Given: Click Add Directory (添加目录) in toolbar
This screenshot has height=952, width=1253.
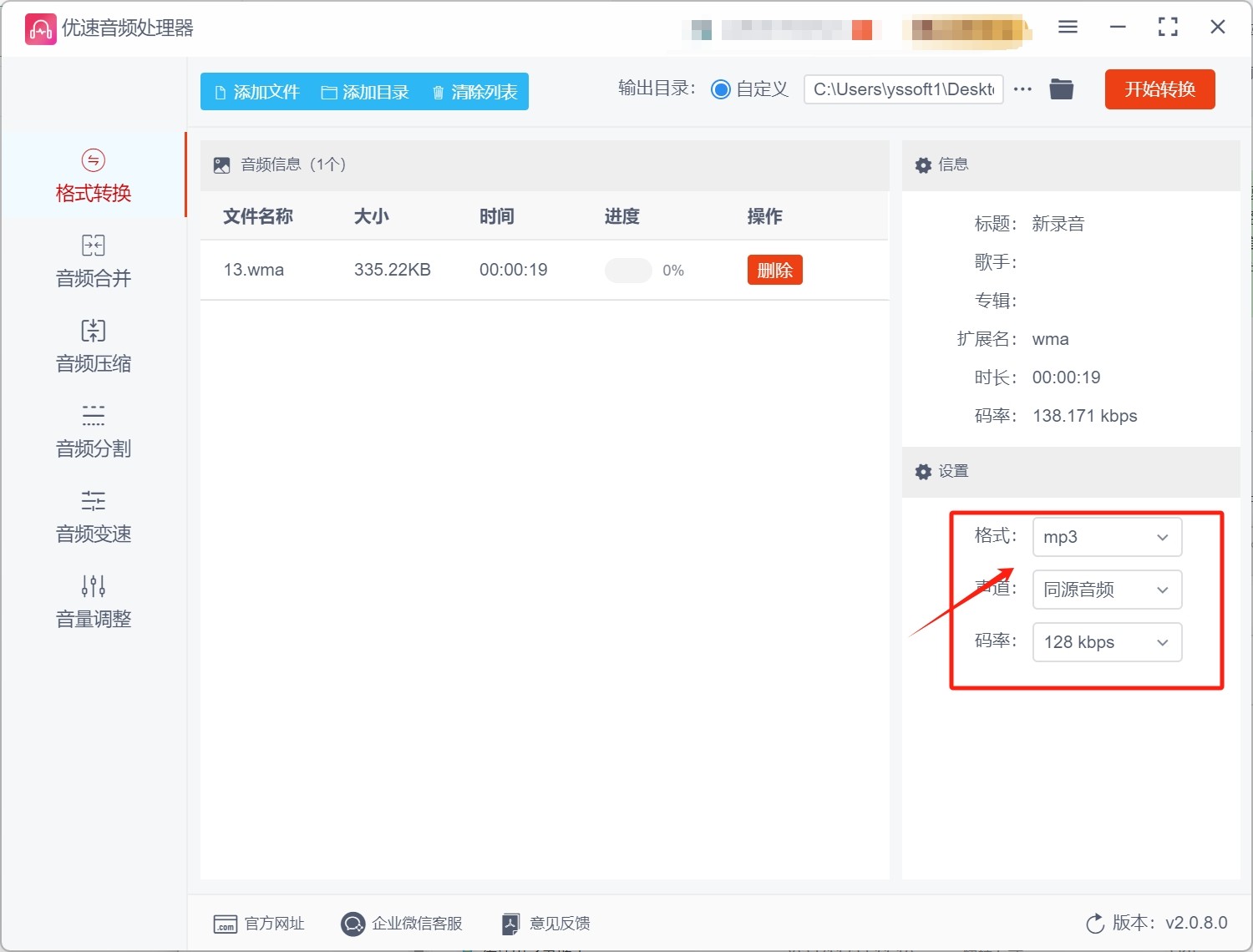Looking at the screenshot, I should point(365,92).
